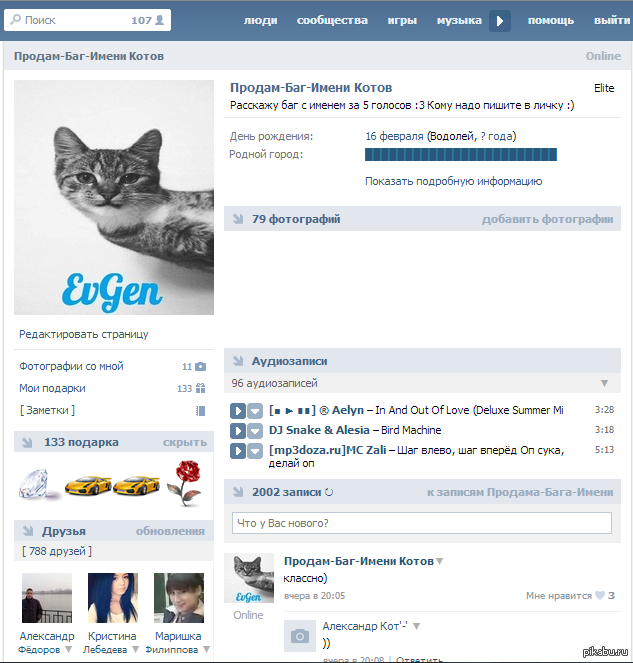The height and width of the screenshot is (663, 633).
Task: Open Маришка Филиппова friend thumbnail
Action: (x=179, y=598)
